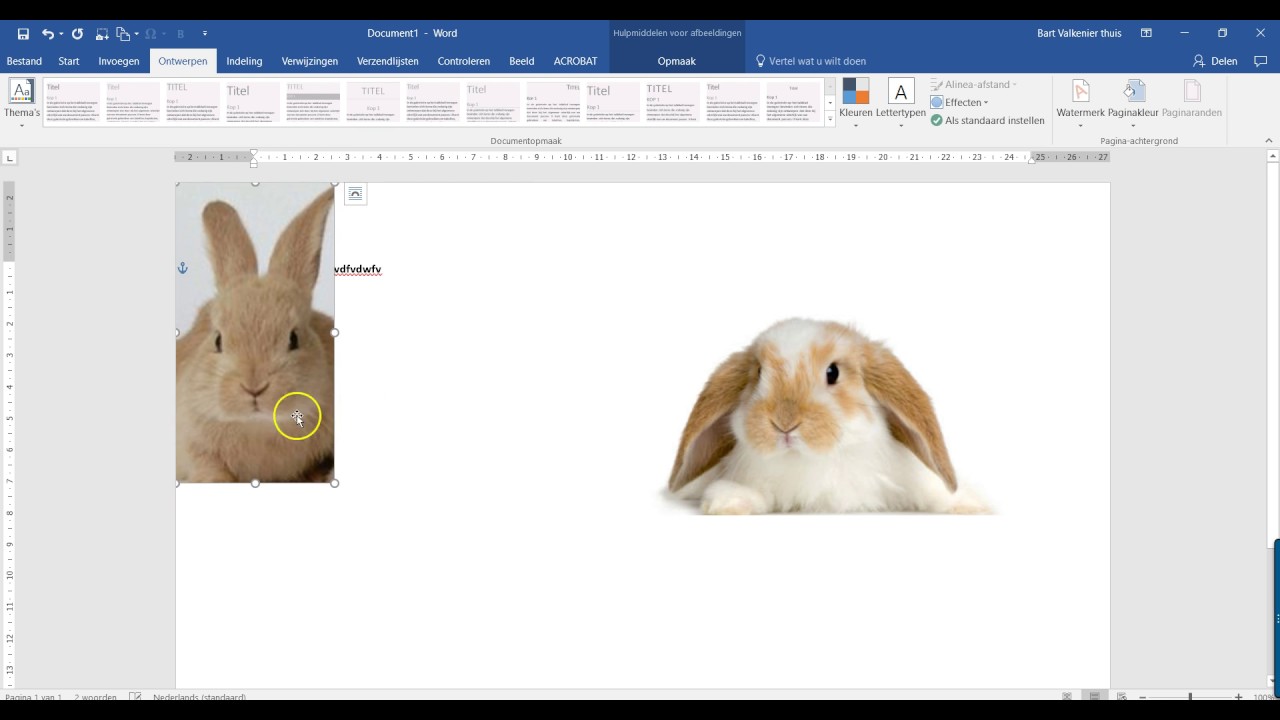Click the anchor icon left of image
1280x720 pixels.
pyautogui.click(x=182, y=268)
